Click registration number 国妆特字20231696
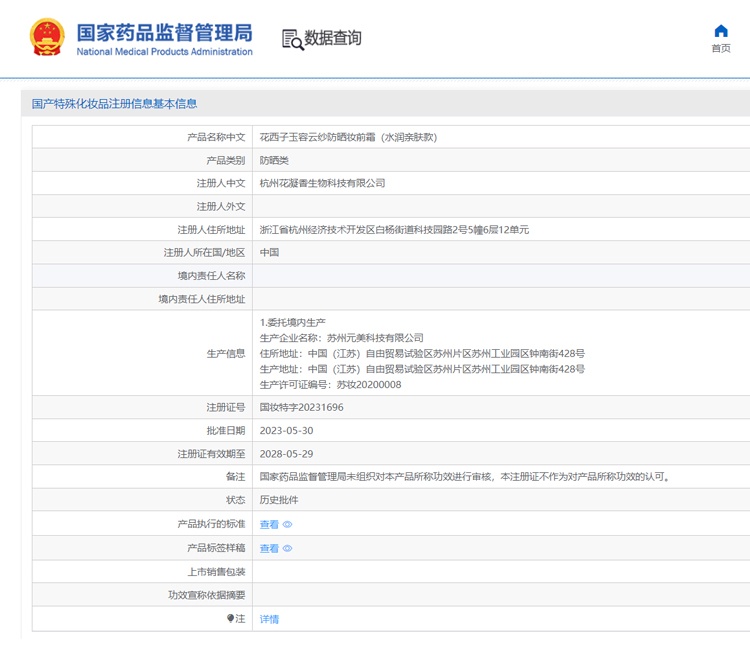Screen dimensions: 750x667 point(301,407)
